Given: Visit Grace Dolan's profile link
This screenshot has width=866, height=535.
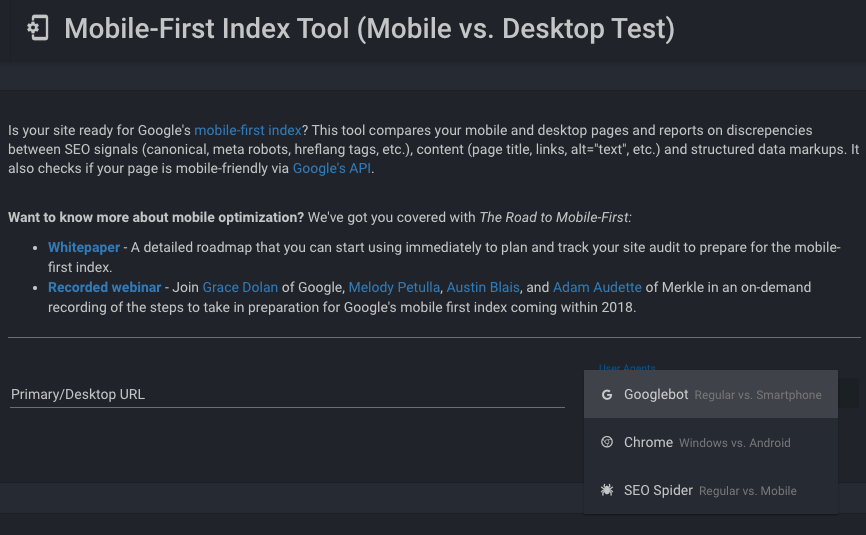Looking at the screenshot, I should click(x=240, y=288).
